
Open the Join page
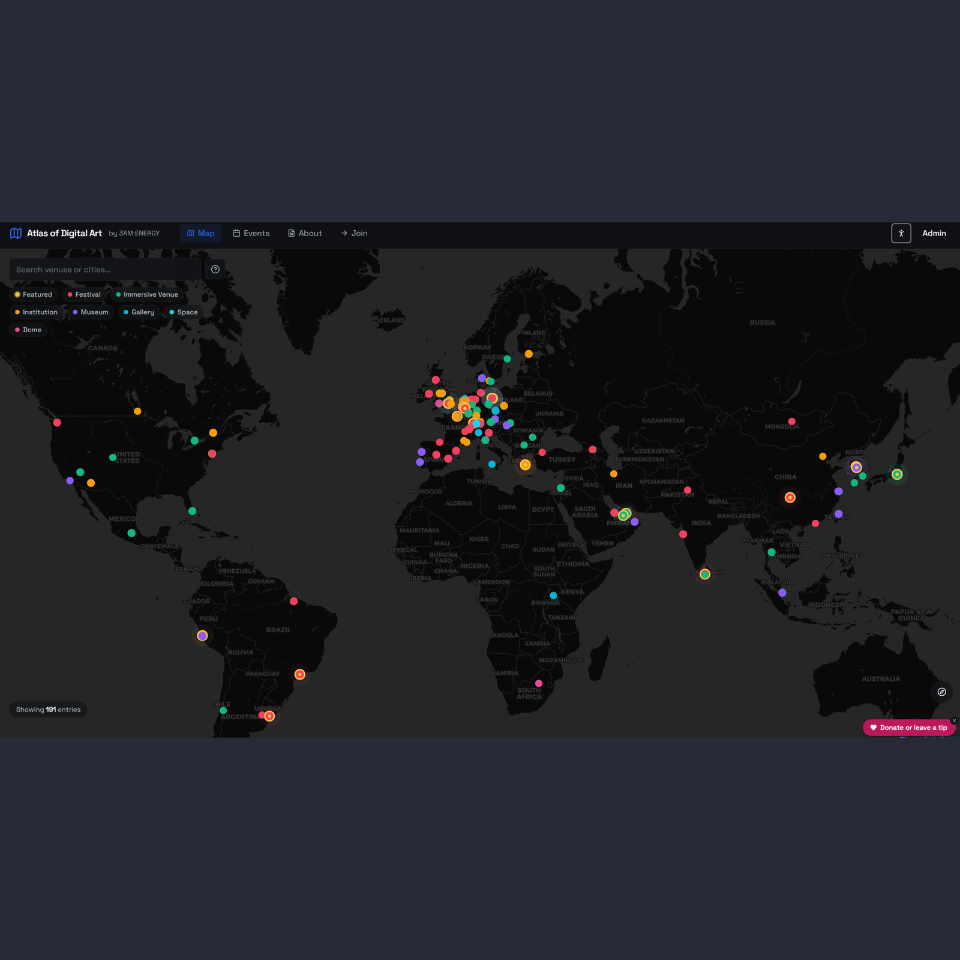pos(354,233)
